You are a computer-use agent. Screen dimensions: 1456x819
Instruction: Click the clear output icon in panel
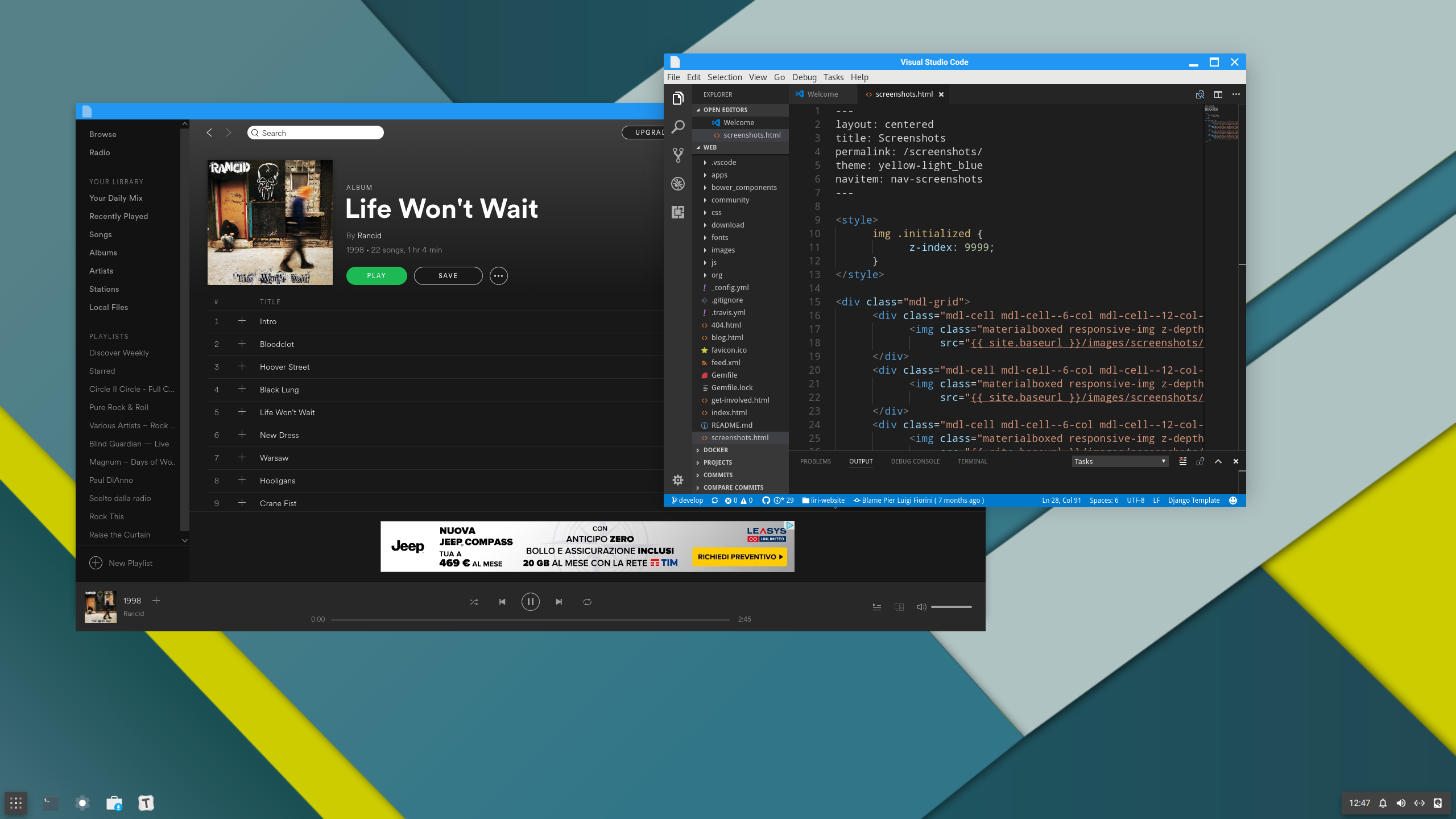point(1183,461)
